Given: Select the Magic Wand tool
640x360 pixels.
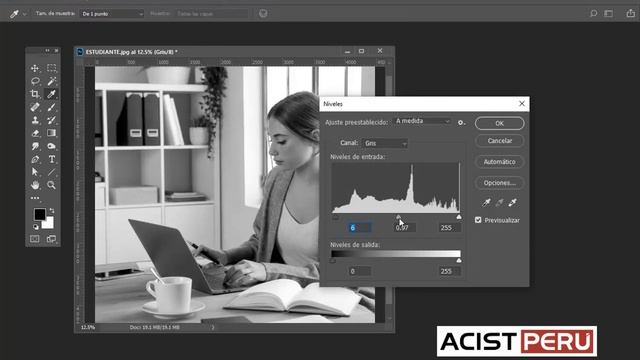Looking at the screenshot, I should pyautogui.click(x=51, y=81).
